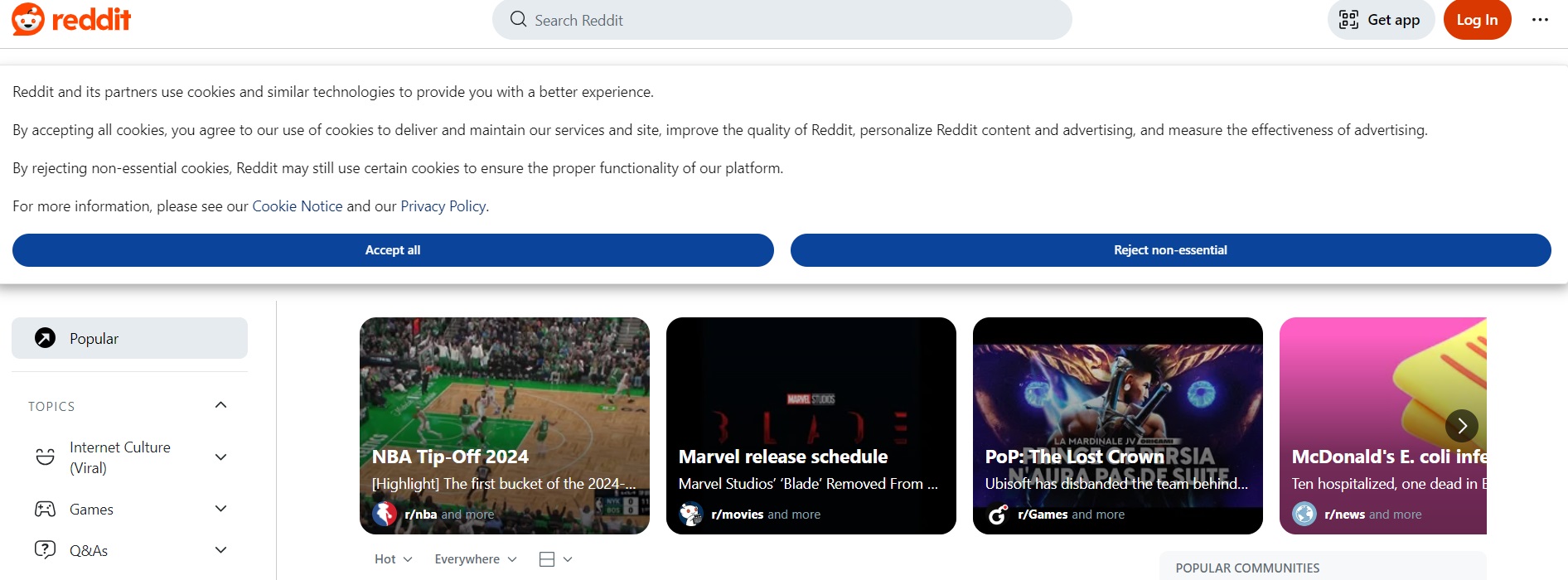Click Accept all cookies

(x=392, y=249)
